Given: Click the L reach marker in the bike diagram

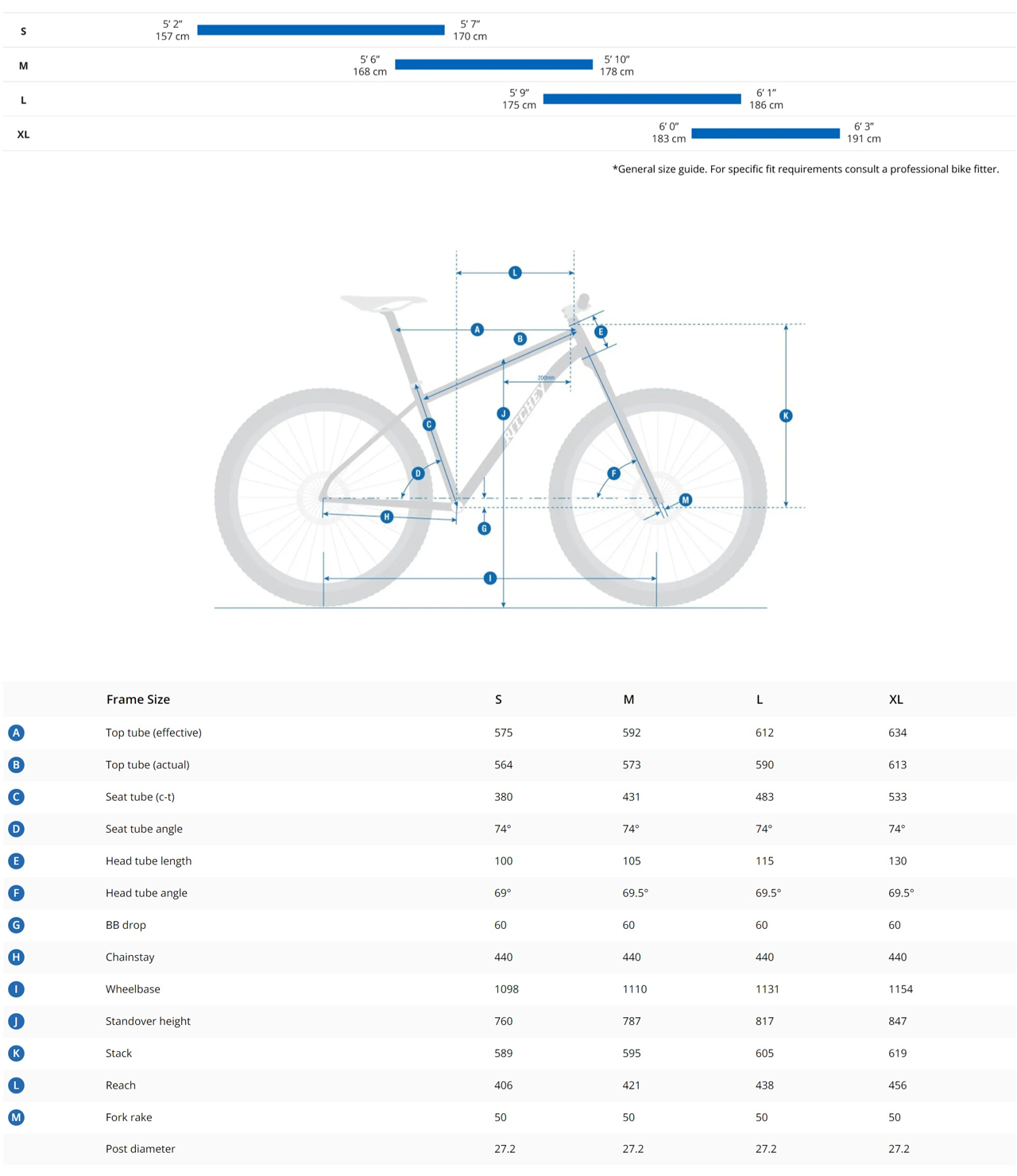Looking at the screenshot, I should click(515, 273).
